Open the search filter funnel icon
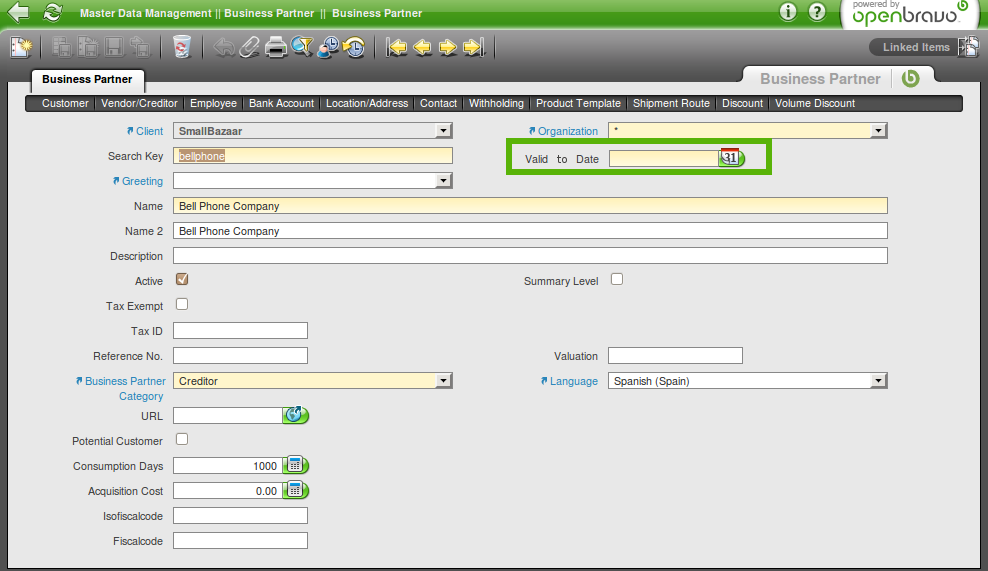Image resolution: width=988 pixels, height=571 pixels. (x=302, y=47)
